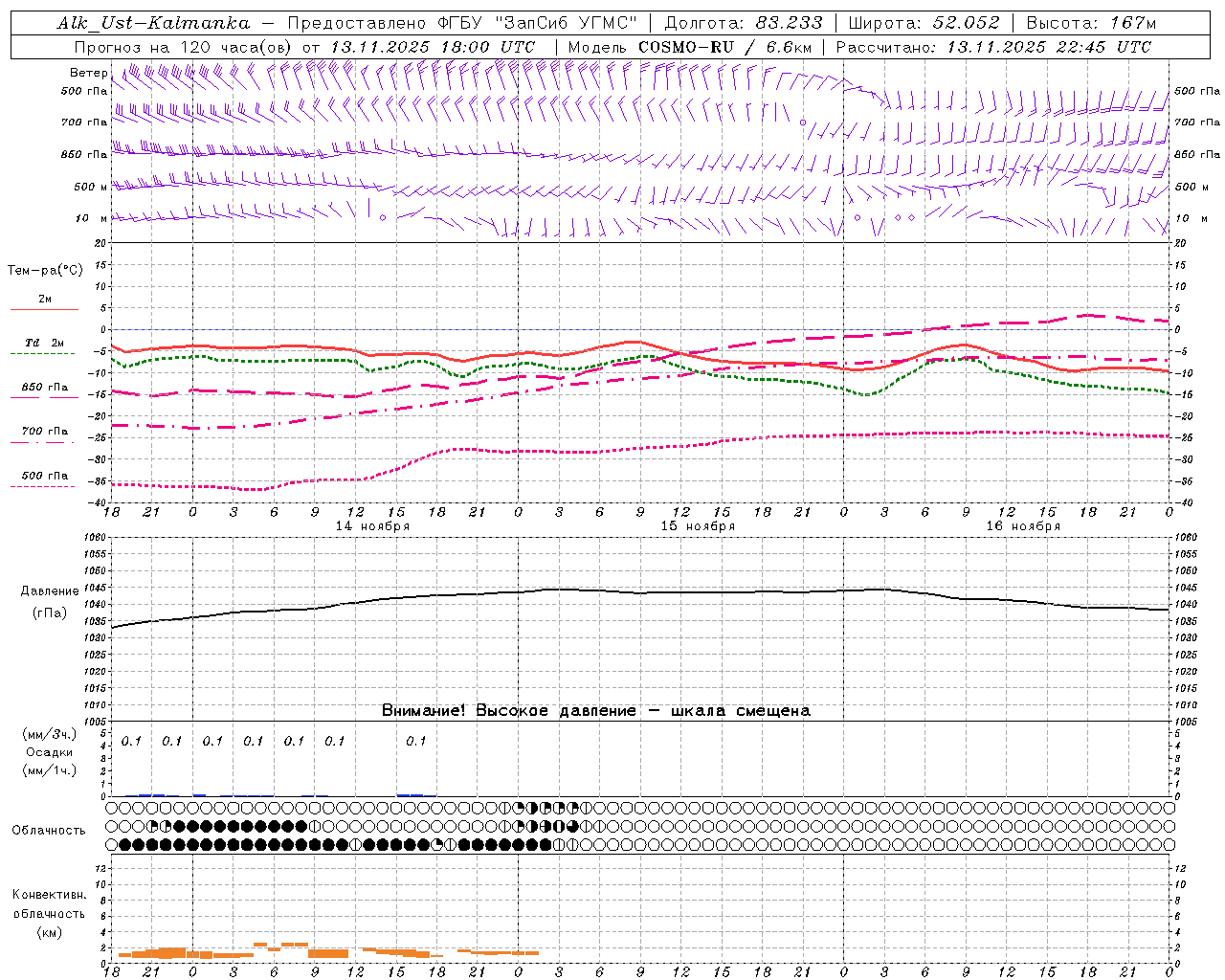The width and height of the screenshot is (1225, 980).
Task: Click the Тем-ра(°C) axis title
Action: [45, 271]
